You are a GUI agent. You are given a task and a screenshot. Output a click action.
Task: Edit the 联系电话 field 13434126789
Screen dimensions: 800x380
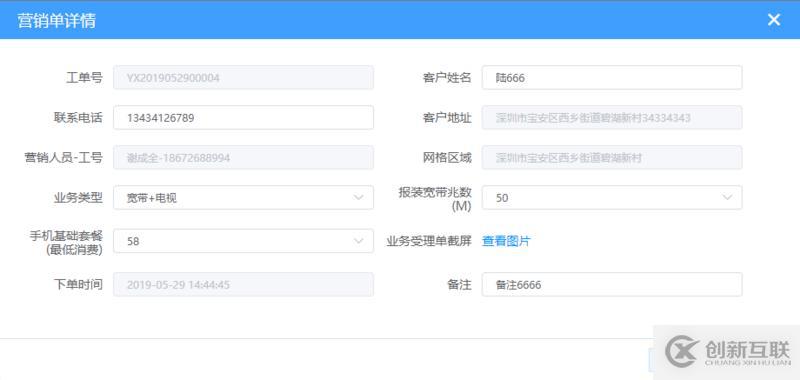[243, 118]
